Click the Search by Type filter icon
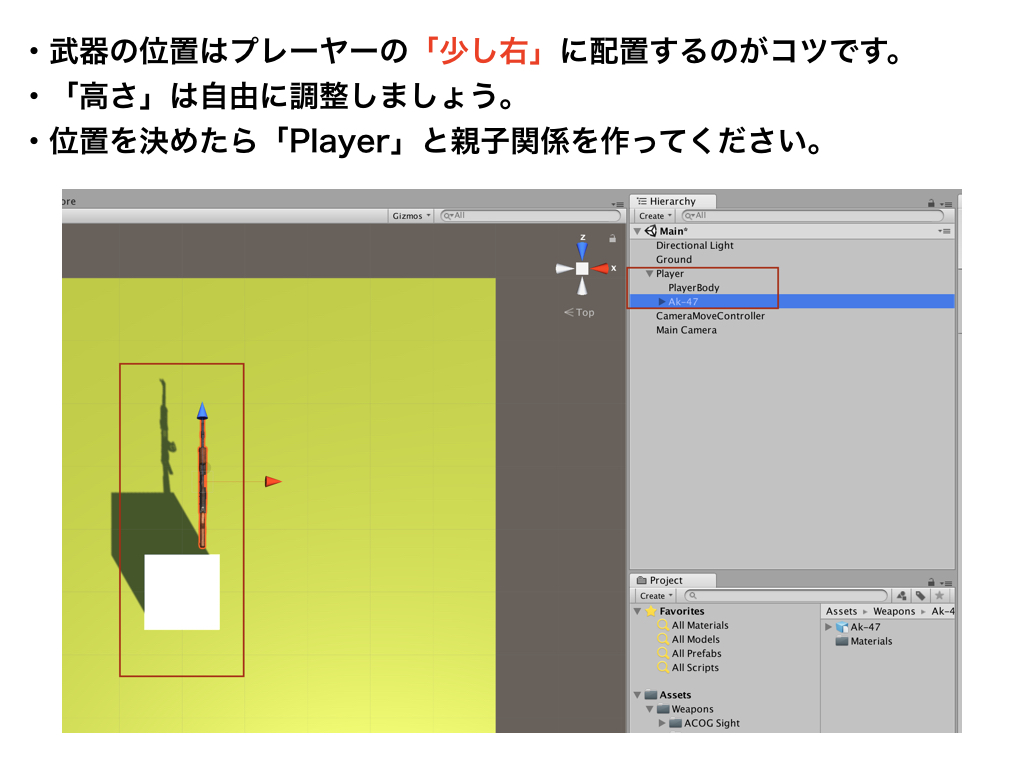The image size is (1024, 768). click(x=902, y=596)
